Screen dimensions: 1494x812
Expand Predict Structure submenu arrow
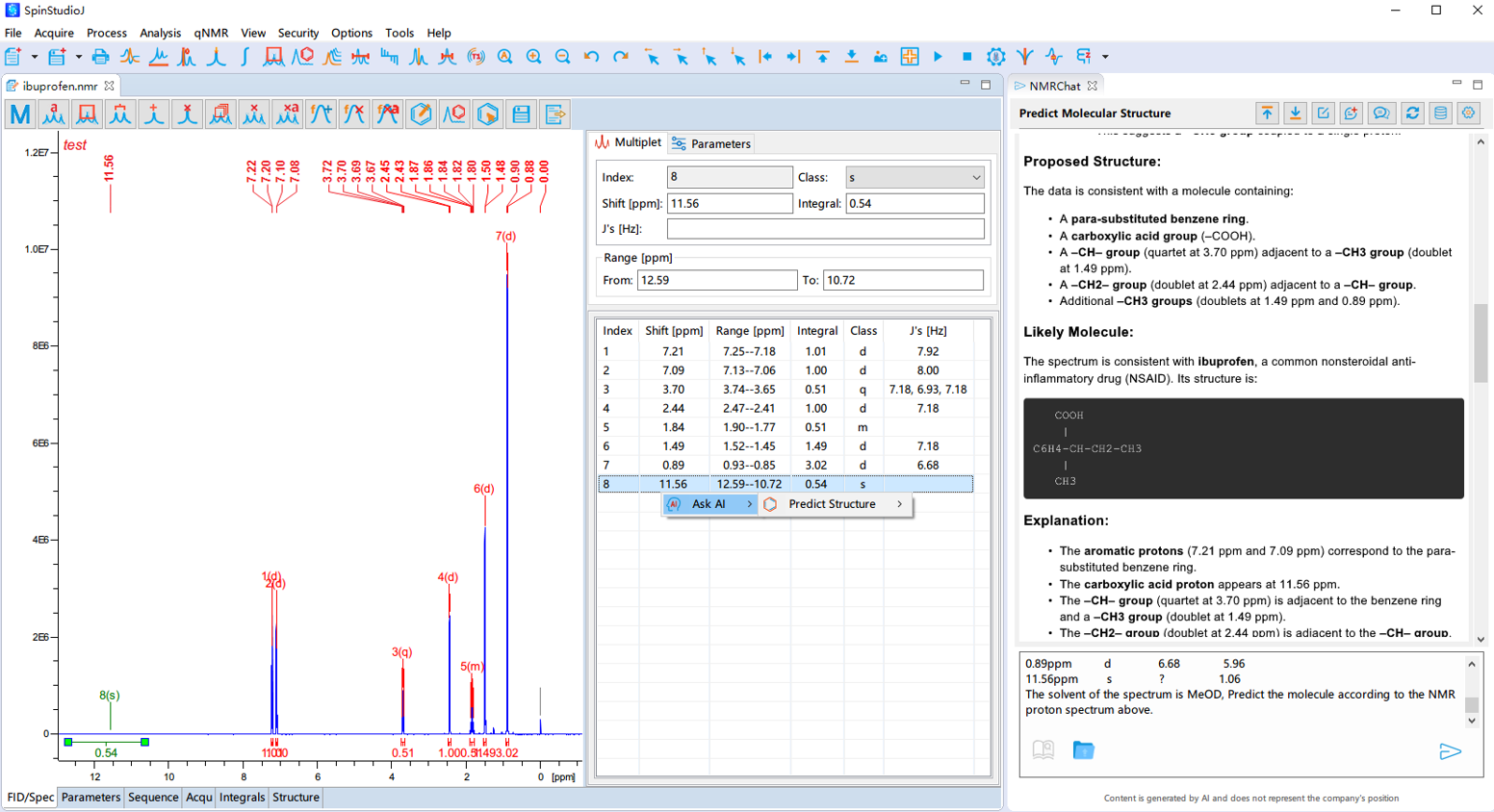click(899, 504)
